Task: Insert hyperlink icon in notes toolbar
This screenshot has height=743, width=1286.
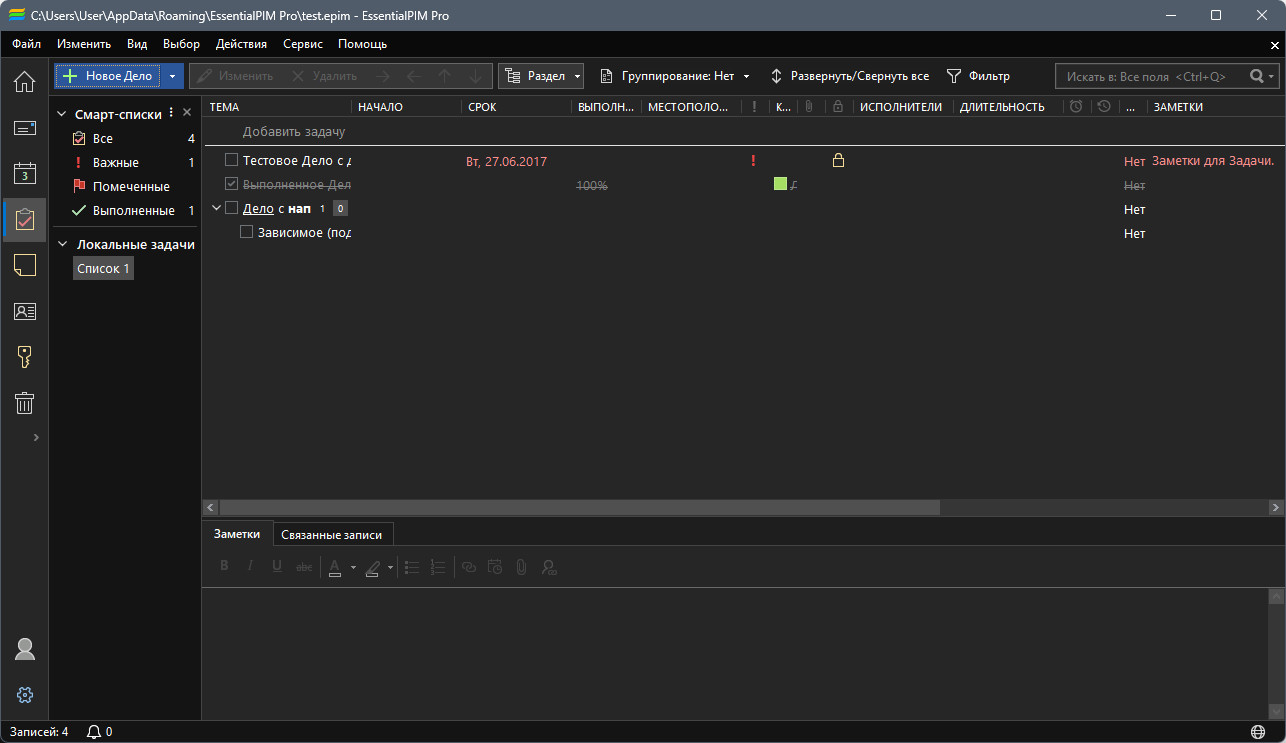Action: pyautogui.click(x=468, y=567)
